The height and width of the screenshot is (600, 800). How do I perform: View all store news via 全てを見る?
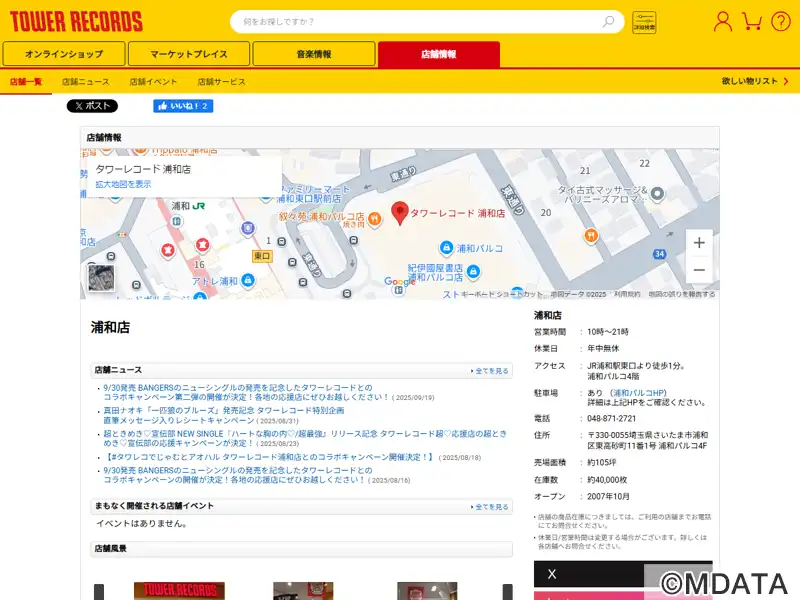point(490,371)
